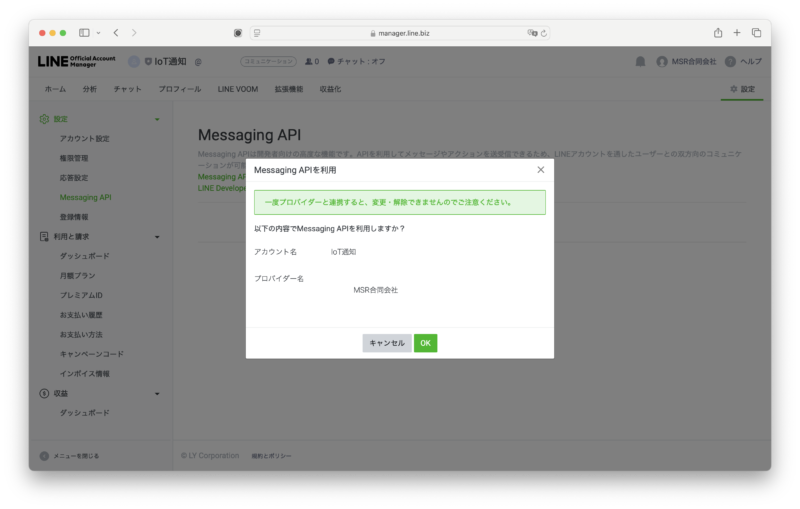Select 登録情報 in sidebar
The image size is (800, 509).
click(x=74, y=217)
